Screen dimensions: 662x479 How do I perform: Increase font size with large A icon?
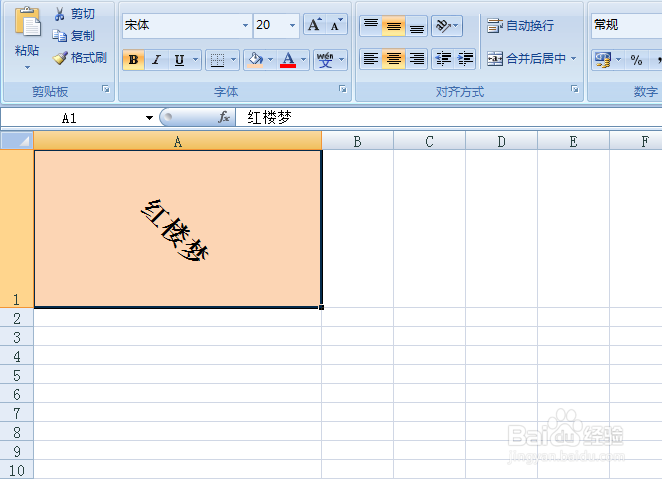[x=315, y=25]
